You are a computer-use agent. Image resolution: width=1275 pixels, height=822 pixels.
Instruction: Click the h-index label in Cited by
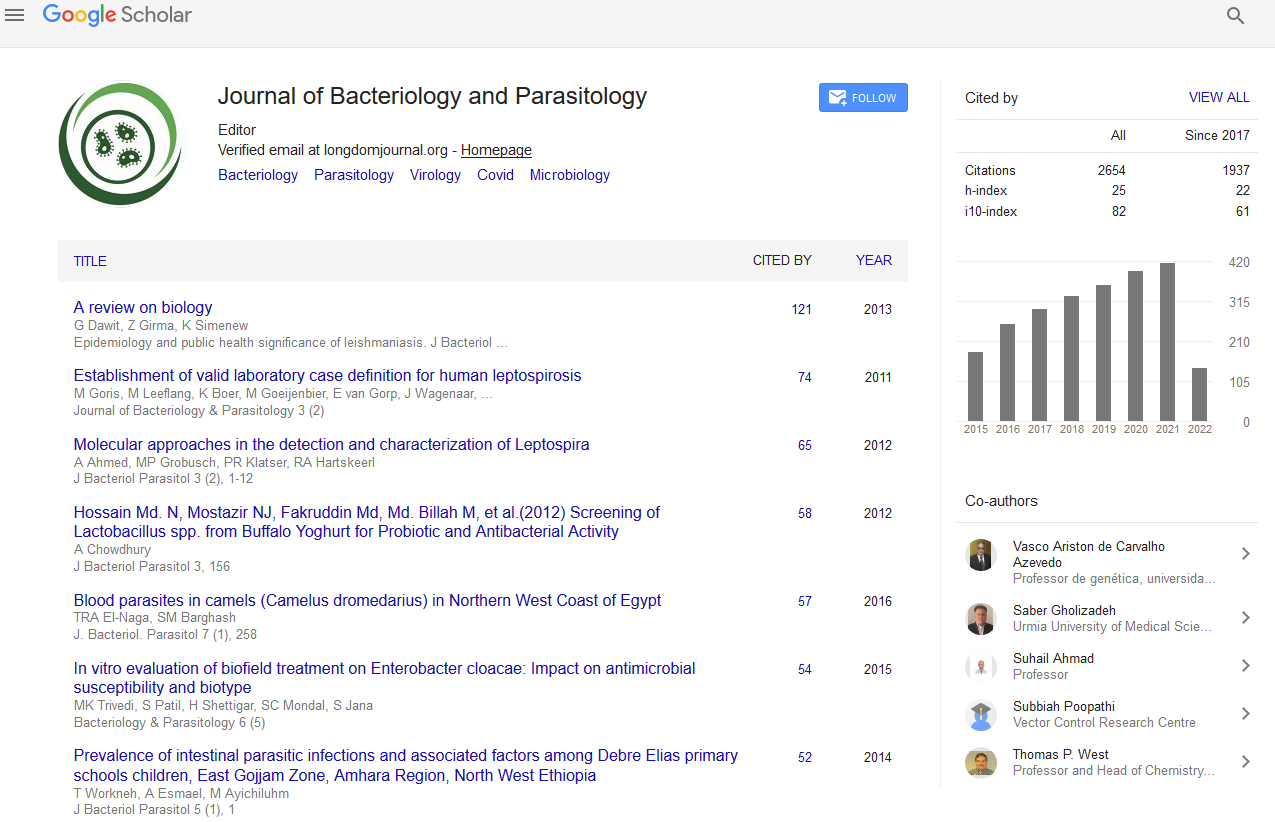[x=986, y=190]
